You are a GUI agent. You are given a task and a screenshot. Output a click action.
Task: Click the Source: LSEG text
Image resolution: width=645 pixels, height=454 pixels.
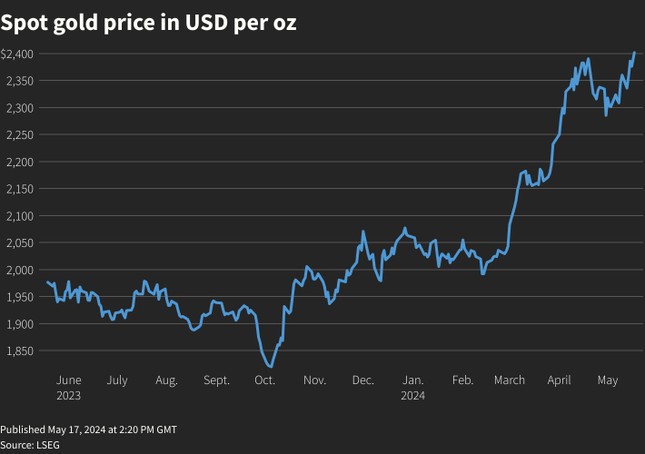(x=30, y=444)
